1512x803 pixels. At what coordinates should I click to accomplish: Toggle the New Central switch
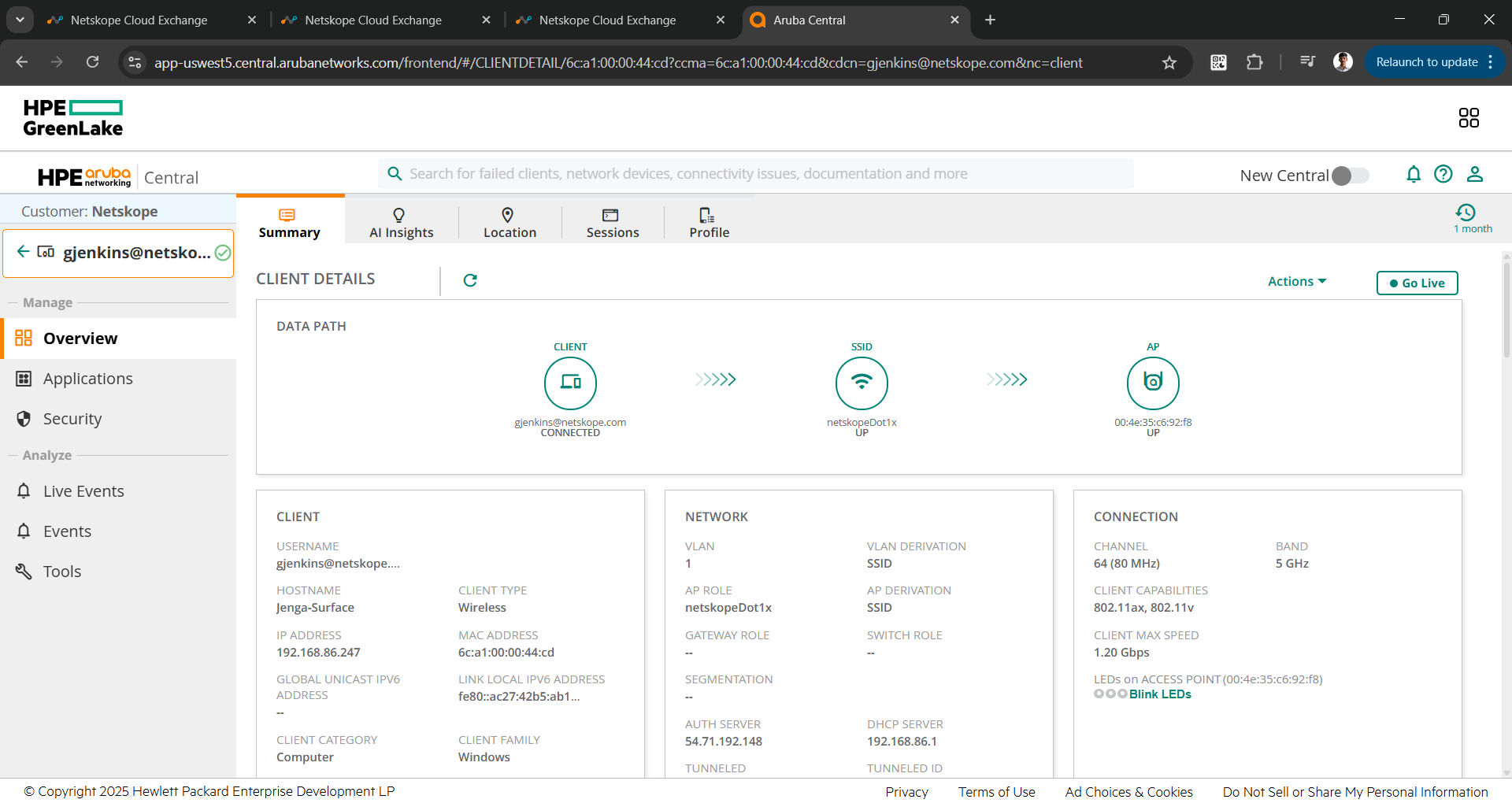coord(1350,176)
